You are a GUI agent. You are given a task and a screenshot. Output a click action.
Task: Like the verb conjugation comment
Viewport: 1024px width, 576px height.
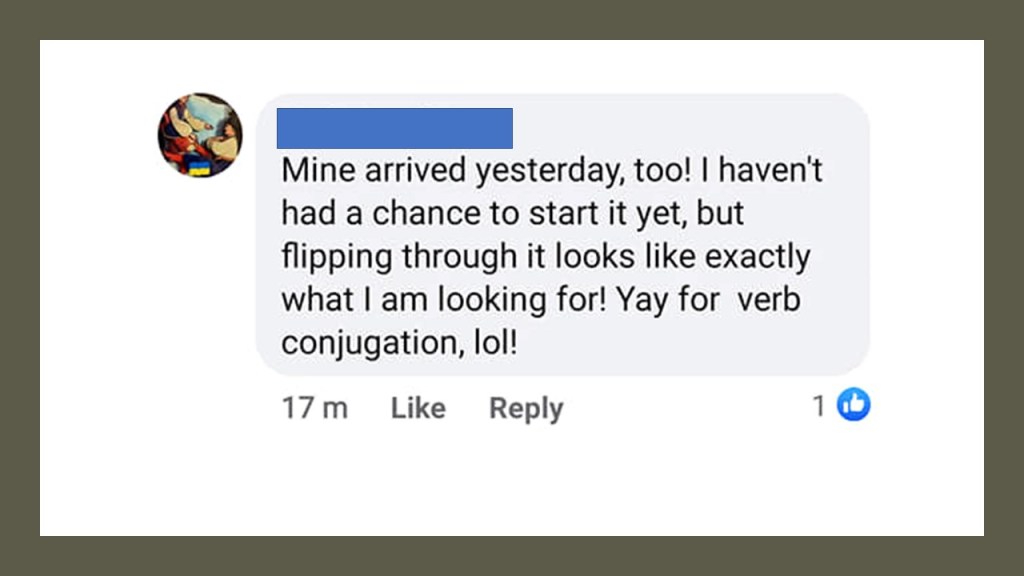(418, 408)
